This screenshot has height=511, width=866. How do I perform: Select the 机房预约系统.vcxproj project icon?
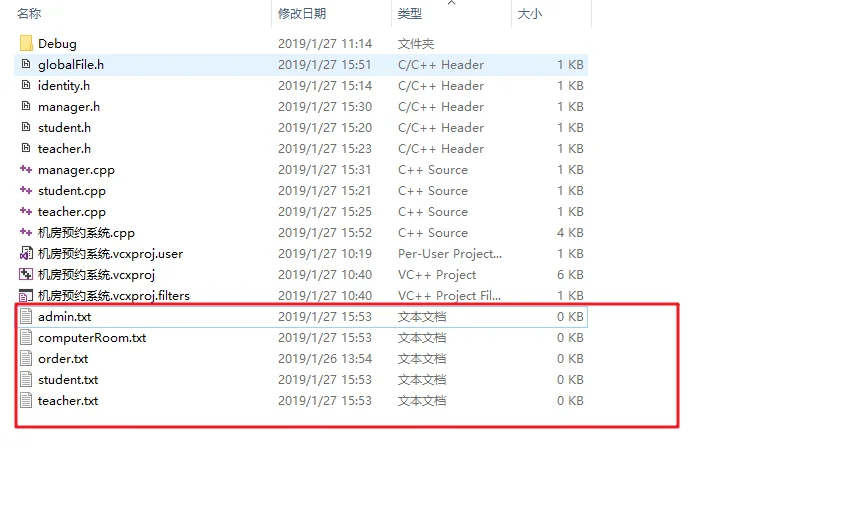point(26,275)
